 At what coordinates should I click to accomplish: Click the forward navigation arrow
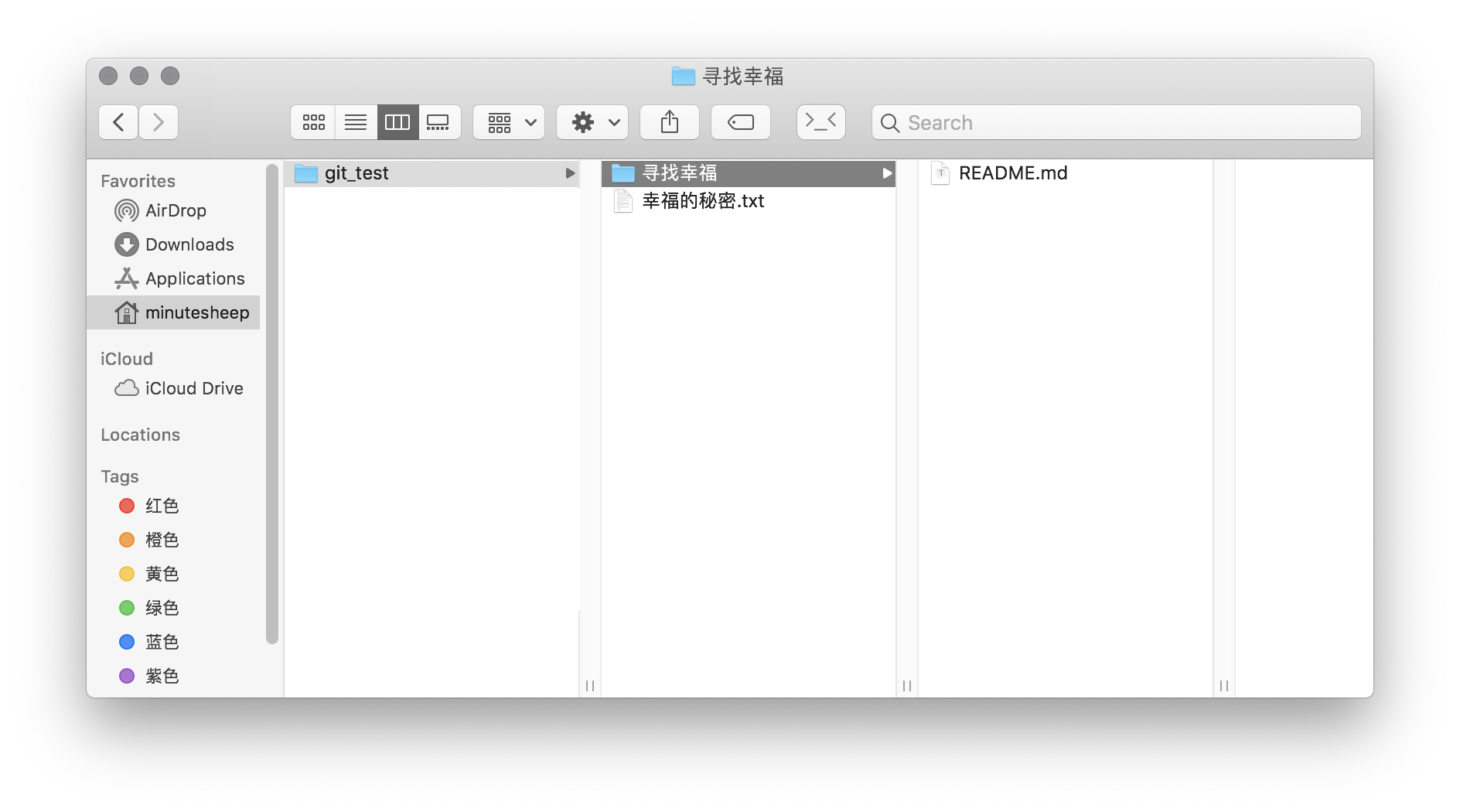pyautogui.click(x=159, y=122)
